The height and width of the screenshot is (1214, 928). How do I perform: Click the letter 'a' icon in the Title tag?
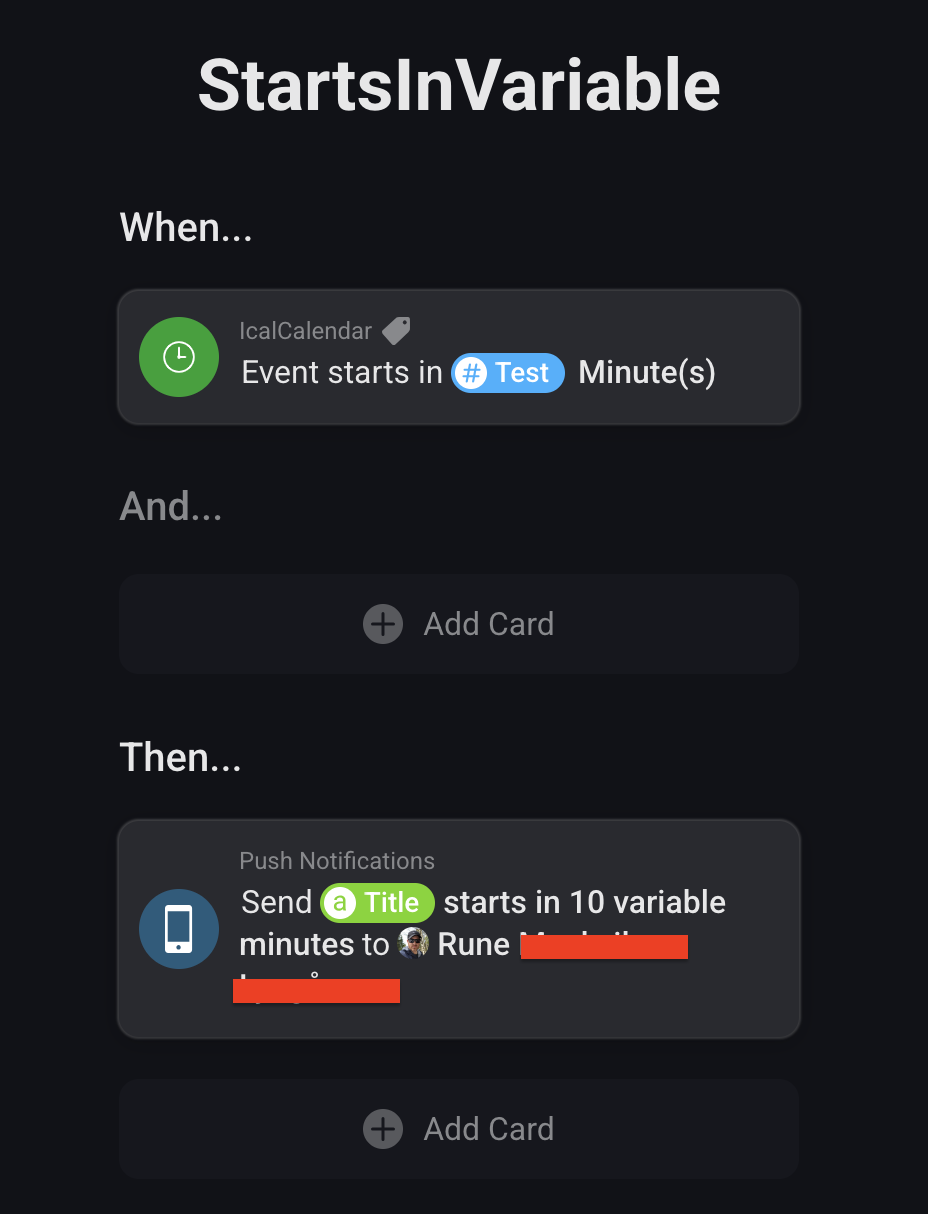click(341, 903)
